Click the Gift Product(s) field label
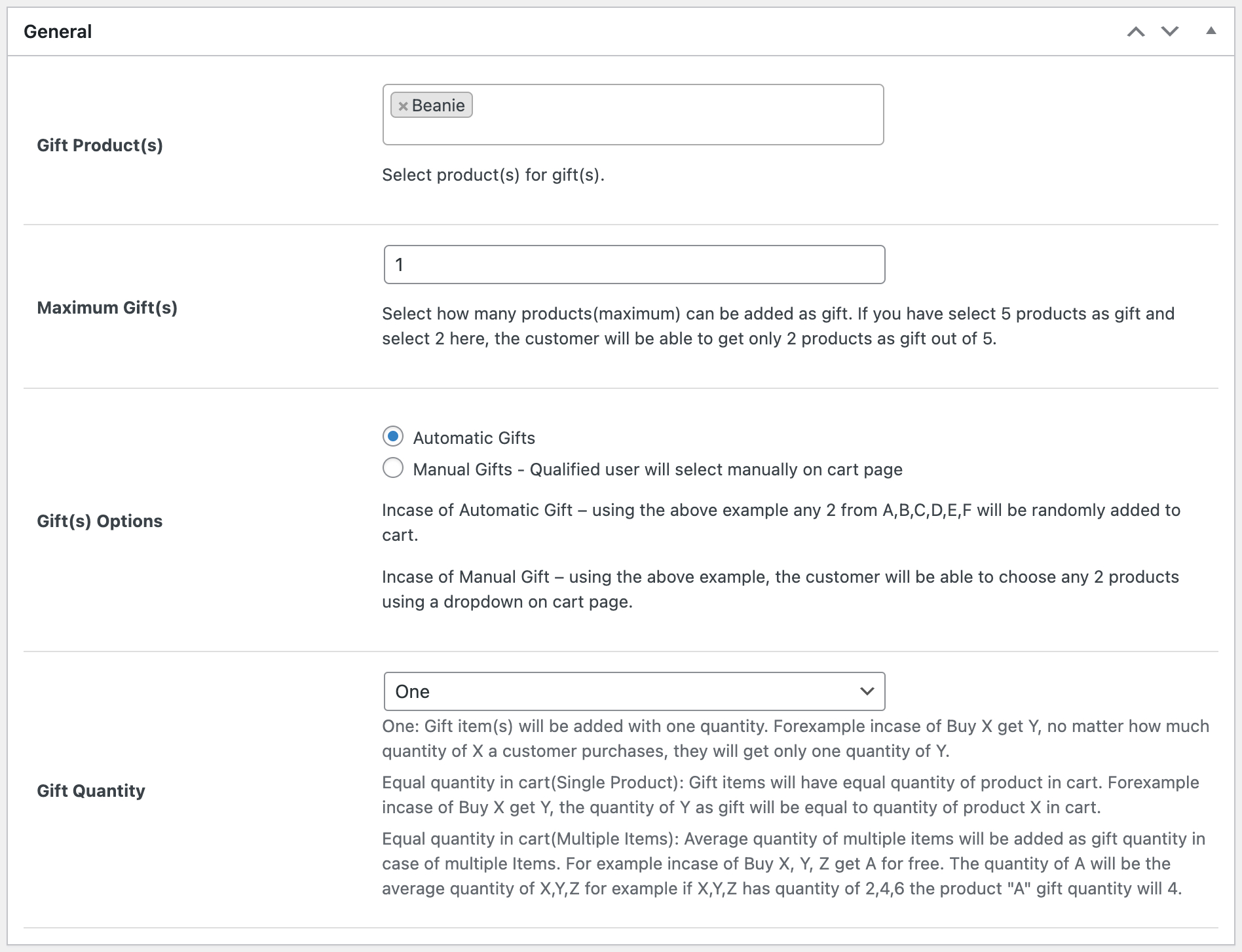1242x952 pixels. [100, 145]
